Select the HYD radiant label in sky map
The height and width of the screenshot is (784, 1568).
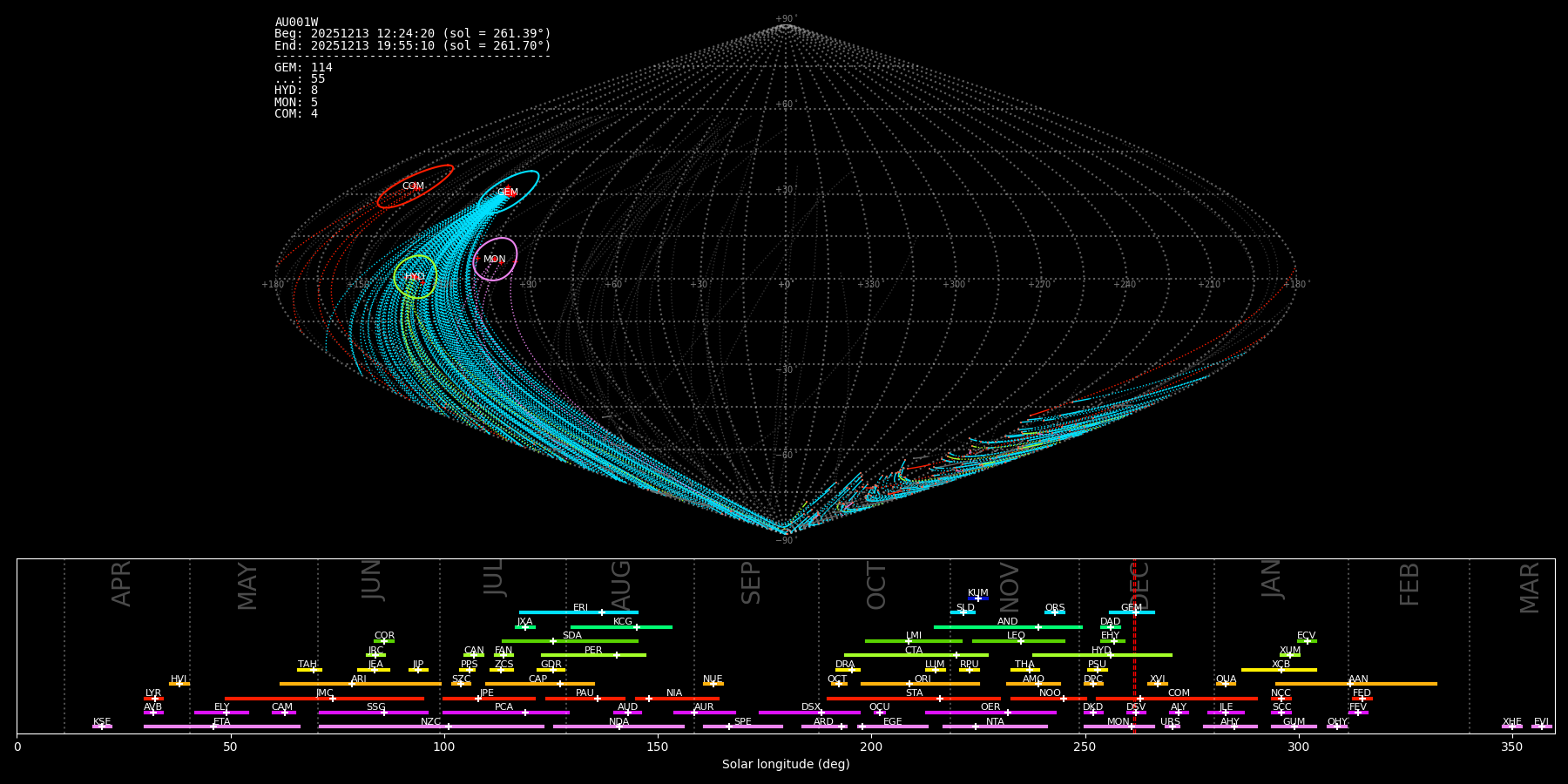415,277
